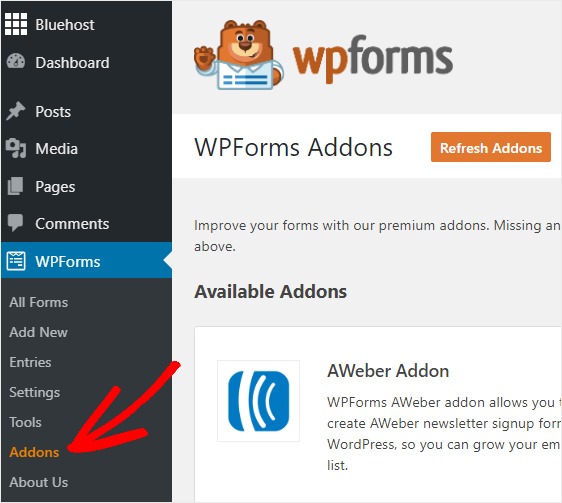Click the WPForms form icon
The width and height of the screenshot is (562, 503).
16,261
